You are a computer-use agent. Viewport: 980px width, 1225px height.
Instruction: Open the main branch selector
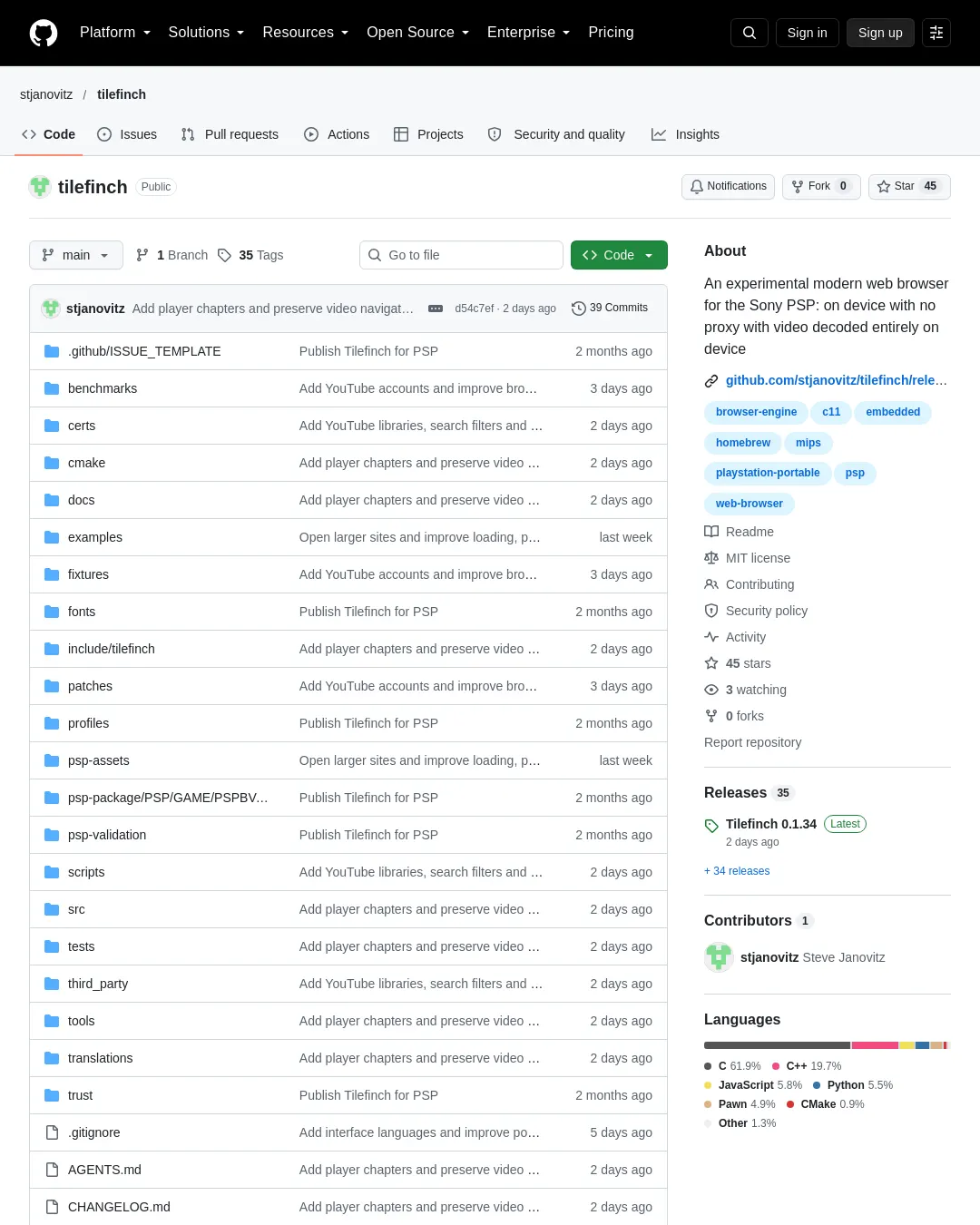(75, 255)
